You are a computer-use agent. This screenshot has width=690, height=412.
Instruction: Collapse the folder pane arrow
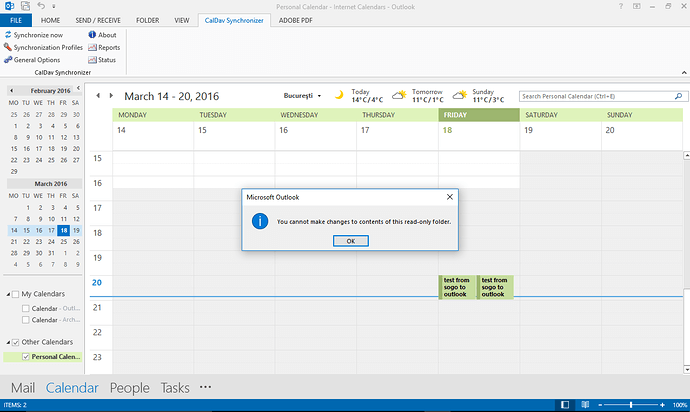(78, 88)
